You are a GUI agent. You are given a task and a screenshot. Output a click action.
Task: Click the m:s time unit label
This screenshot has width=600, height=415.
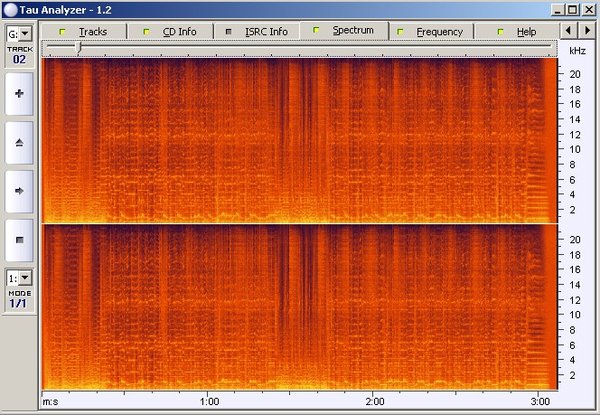[x=50, y=402]
